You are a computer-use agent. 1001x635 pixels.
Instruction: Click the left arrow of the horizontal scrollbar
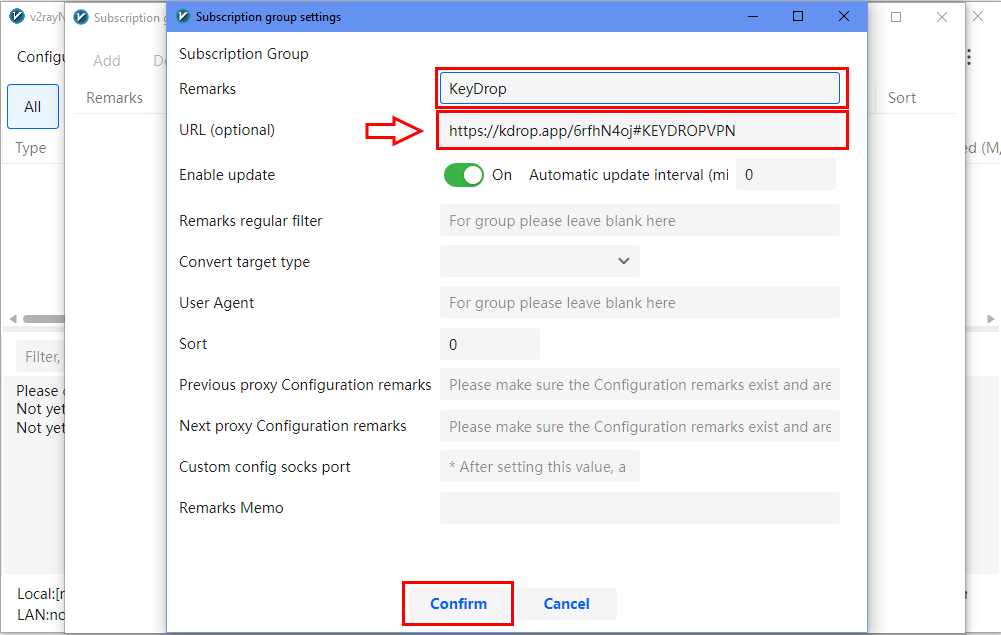11,319
